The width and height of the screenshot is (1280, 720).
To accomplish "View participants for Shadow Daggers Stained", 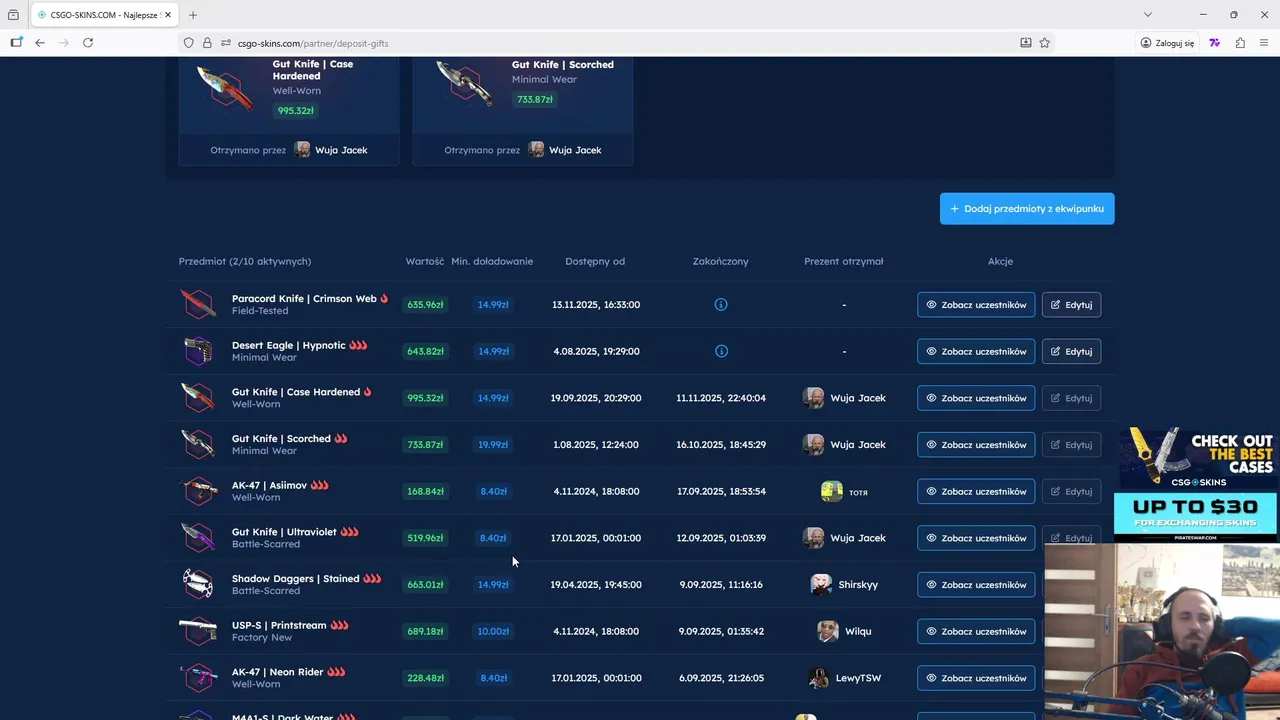I will click(x=976, y=584).
